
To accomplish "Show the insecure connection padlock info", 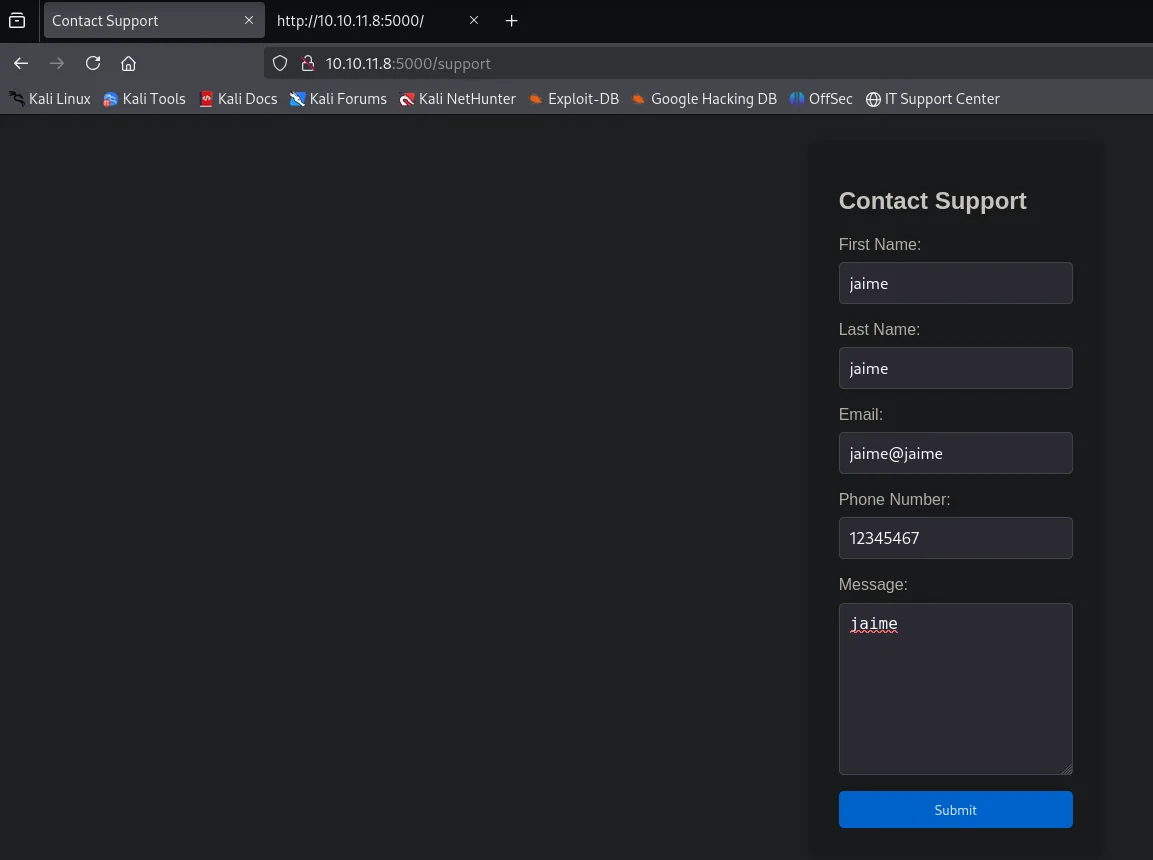I will (308, 63).
